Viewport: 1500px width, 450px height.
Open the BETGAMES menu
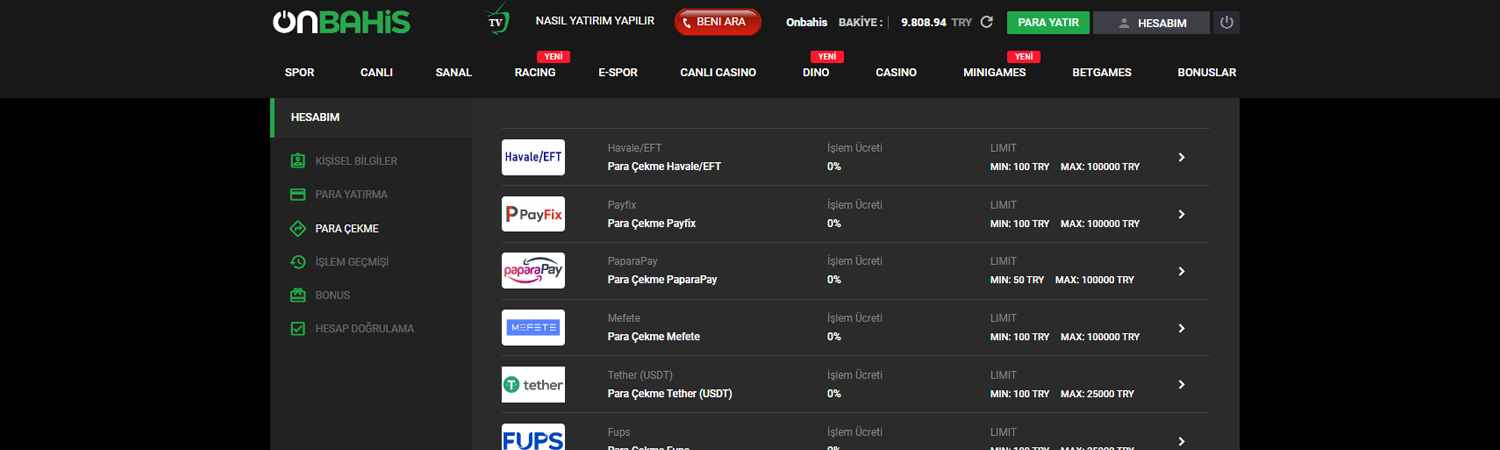pos(1102,72)
